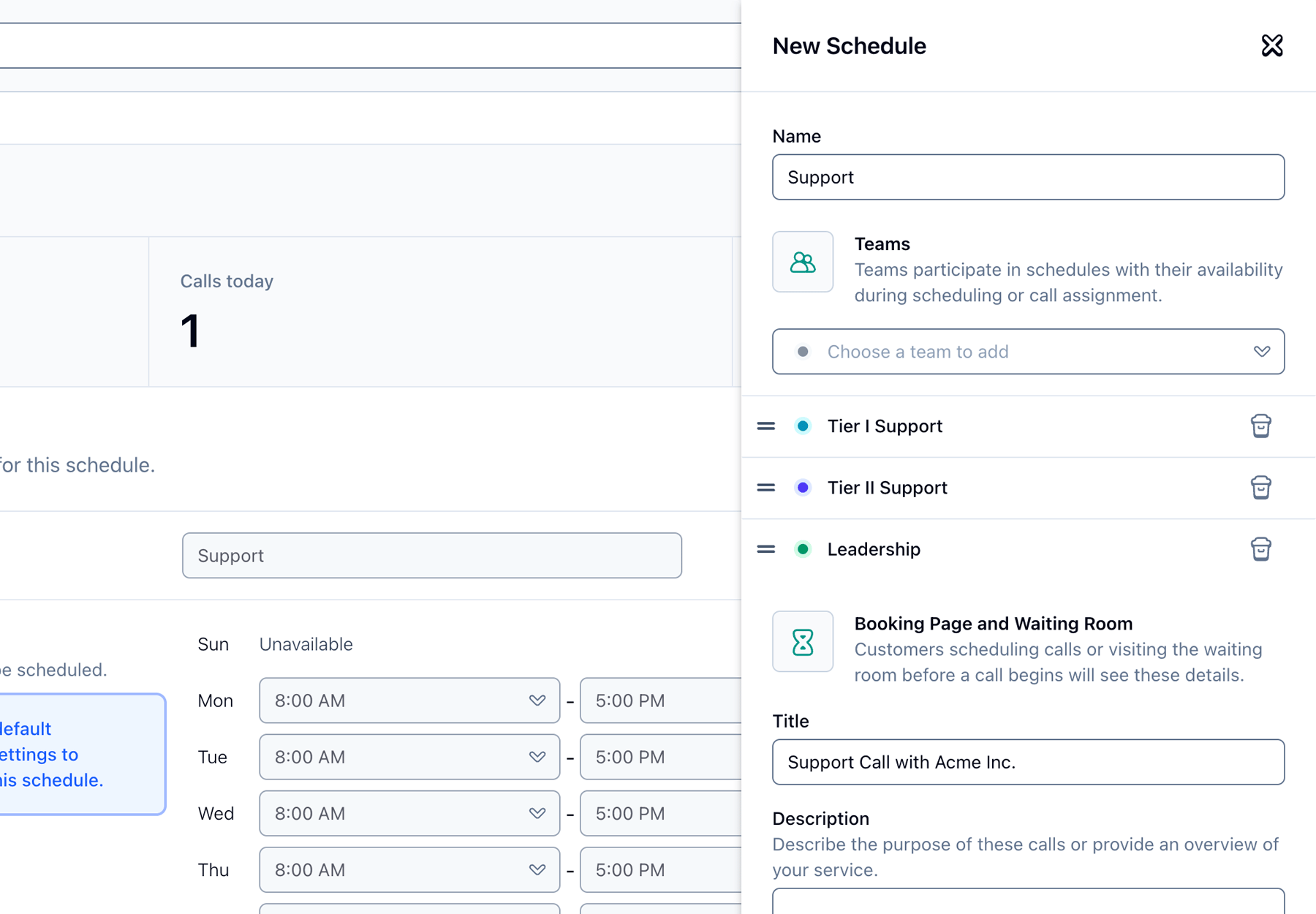Grab the drag handle for Leadership
The width and height of the screenshot is (1316, 914).
point(766,549)
